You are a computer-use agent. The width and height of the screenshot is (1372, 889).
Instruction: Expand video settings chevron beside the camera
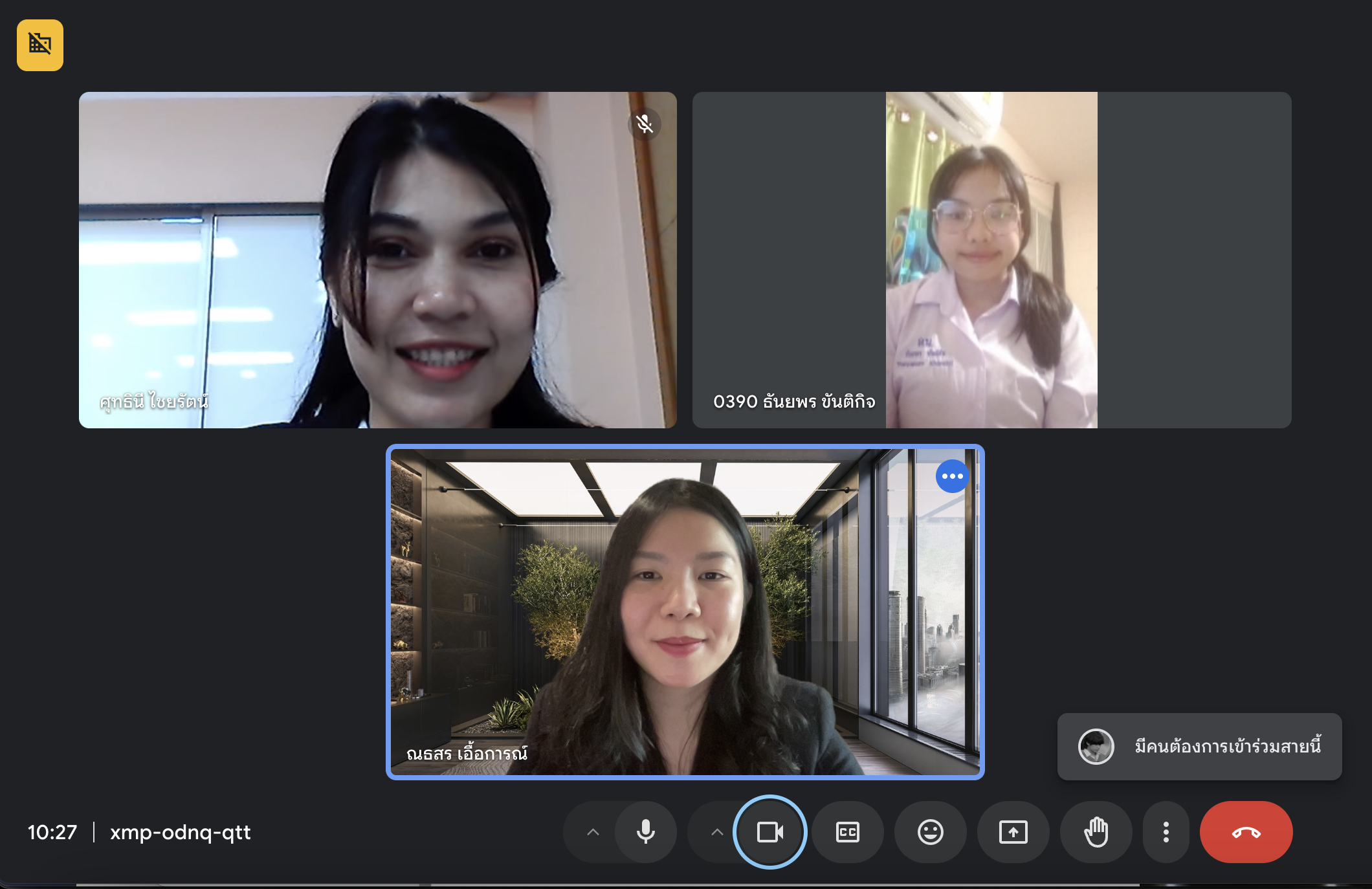pyautogui.click(x=717, y=832)
